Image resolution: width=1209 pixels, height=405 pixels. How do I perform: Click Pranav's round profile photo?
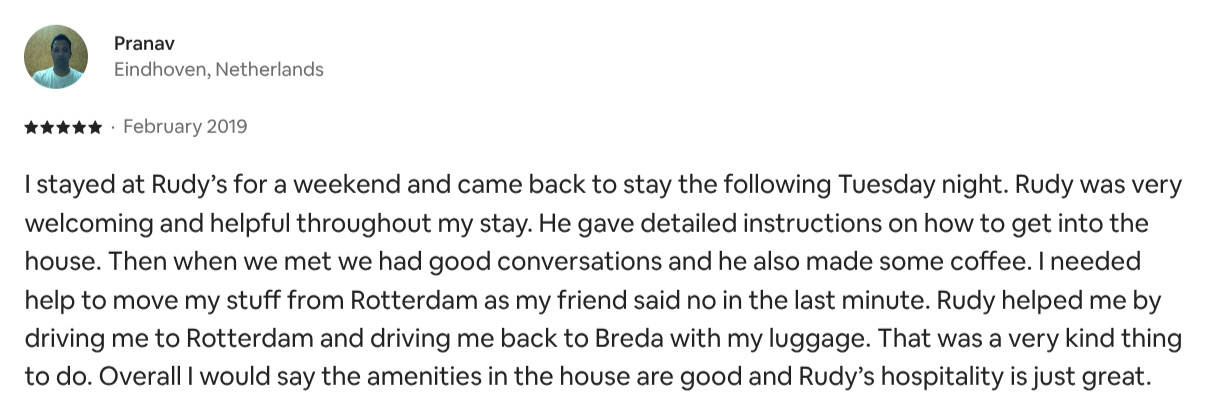pyautogui.click(x=56, y=56)
